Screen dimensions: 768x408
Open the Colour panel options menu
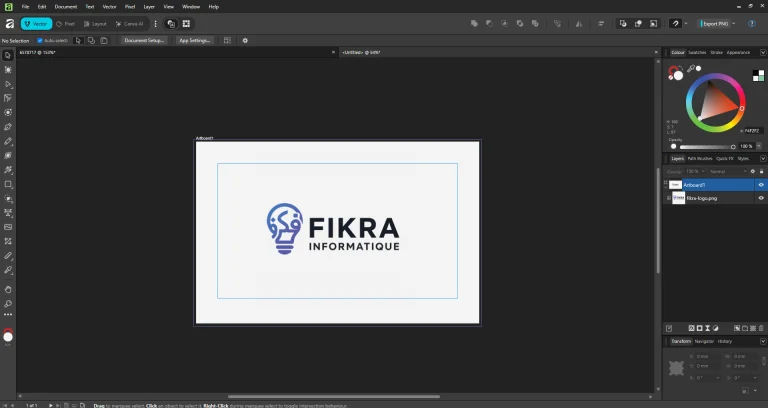[763, 52]
